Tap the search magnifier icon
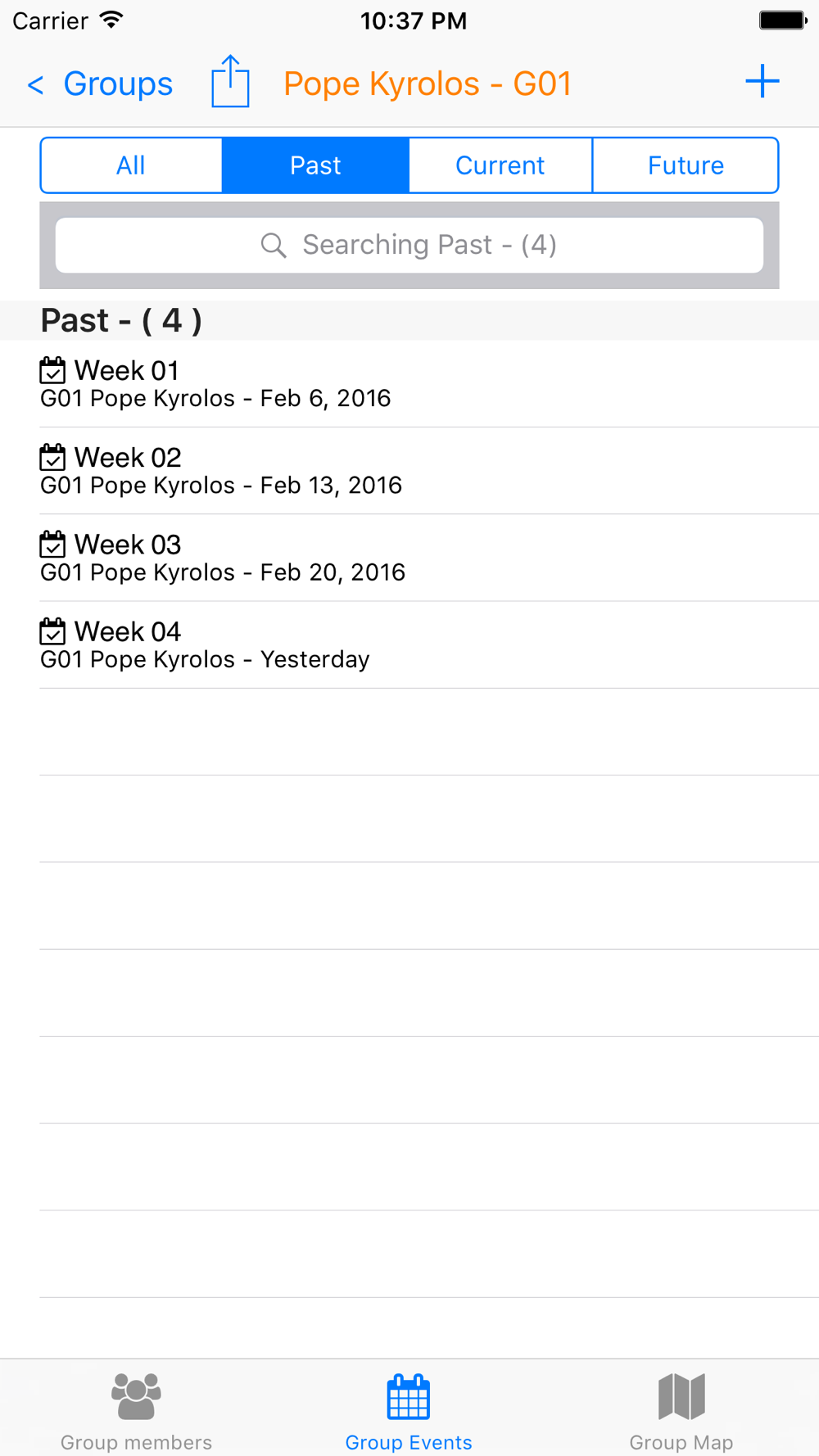Screen dimensions: 819x1456 tap(274, 245)
